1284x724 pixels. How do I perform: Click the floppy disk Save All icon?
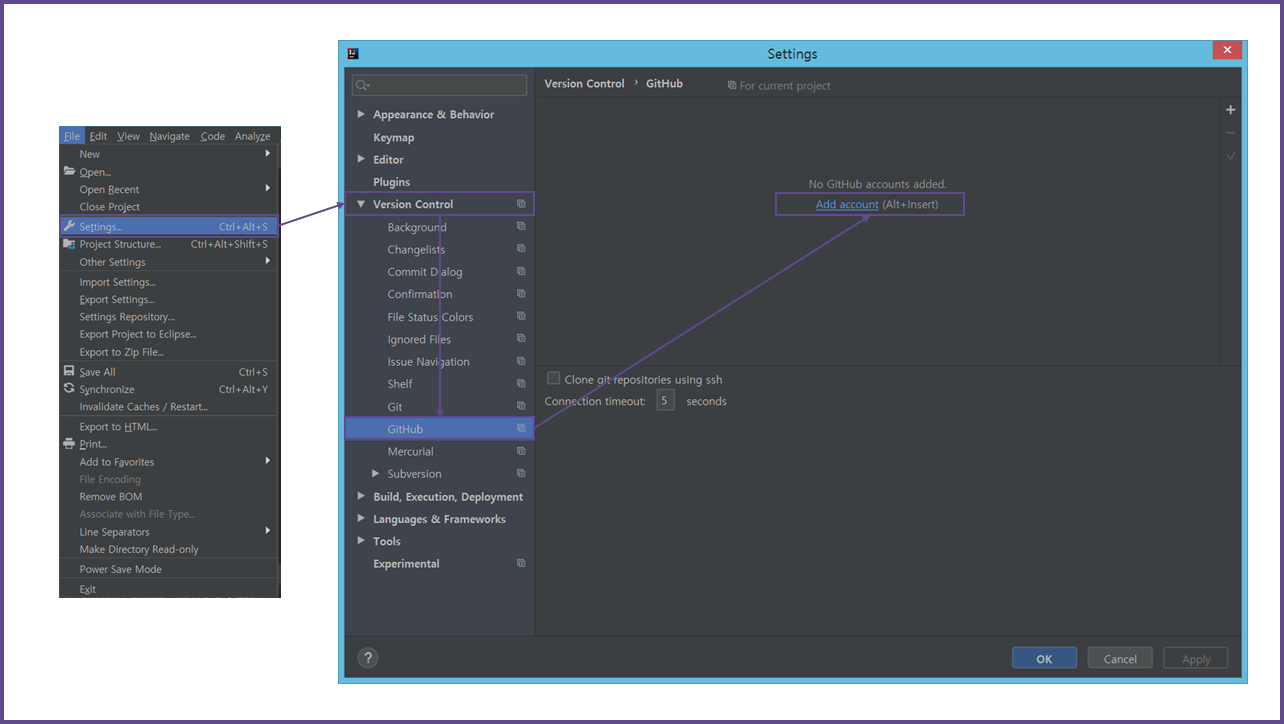[x=69, y=371]
